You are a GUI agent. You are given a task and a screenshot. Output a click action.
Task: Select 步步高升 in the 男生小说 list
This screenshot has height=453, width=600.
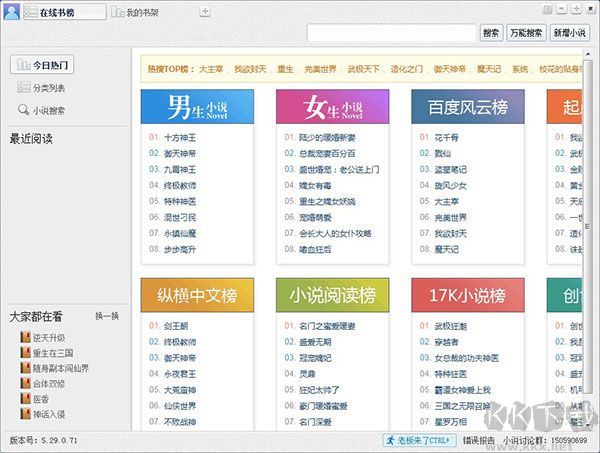[180, 249]
